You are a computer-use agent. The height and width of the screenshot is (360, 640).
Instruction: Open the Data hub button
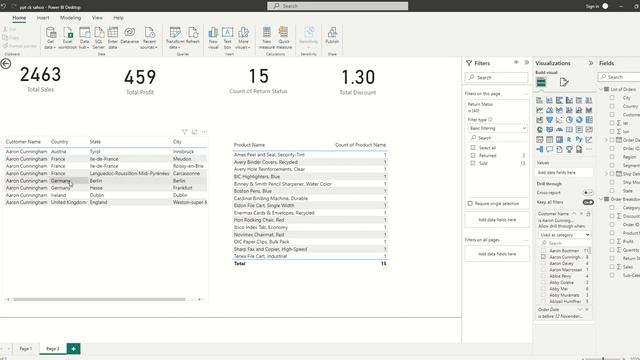(x=84, y=38)
